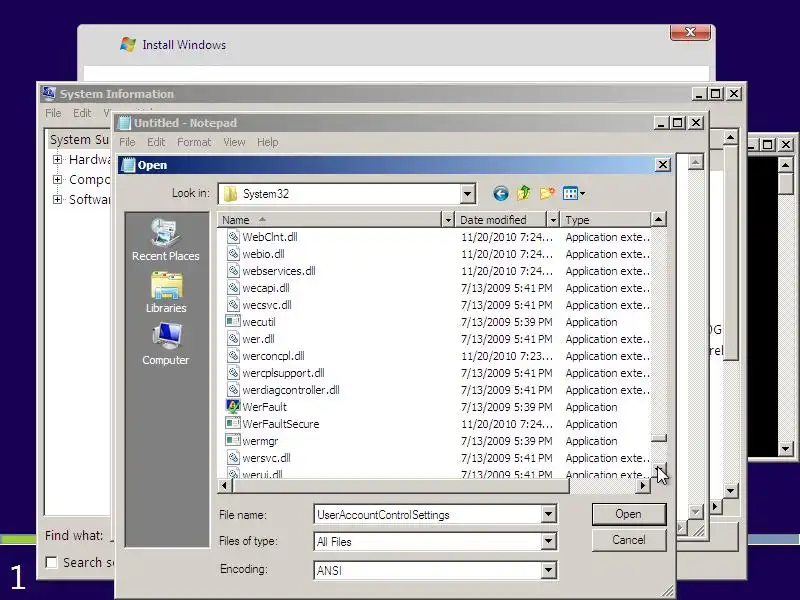Click the Open button

click(x=629, y=514)
